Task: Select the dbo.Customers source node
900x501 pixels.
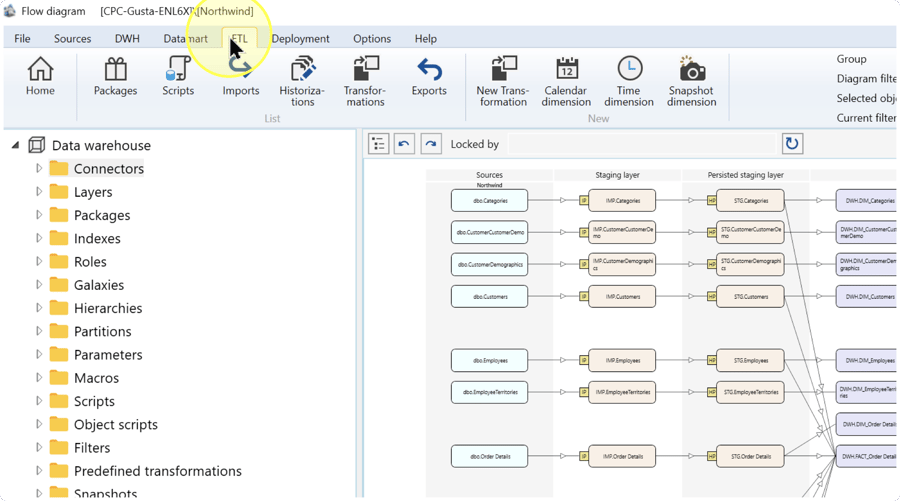Action: pyautogui.click(x=489, y=297)
